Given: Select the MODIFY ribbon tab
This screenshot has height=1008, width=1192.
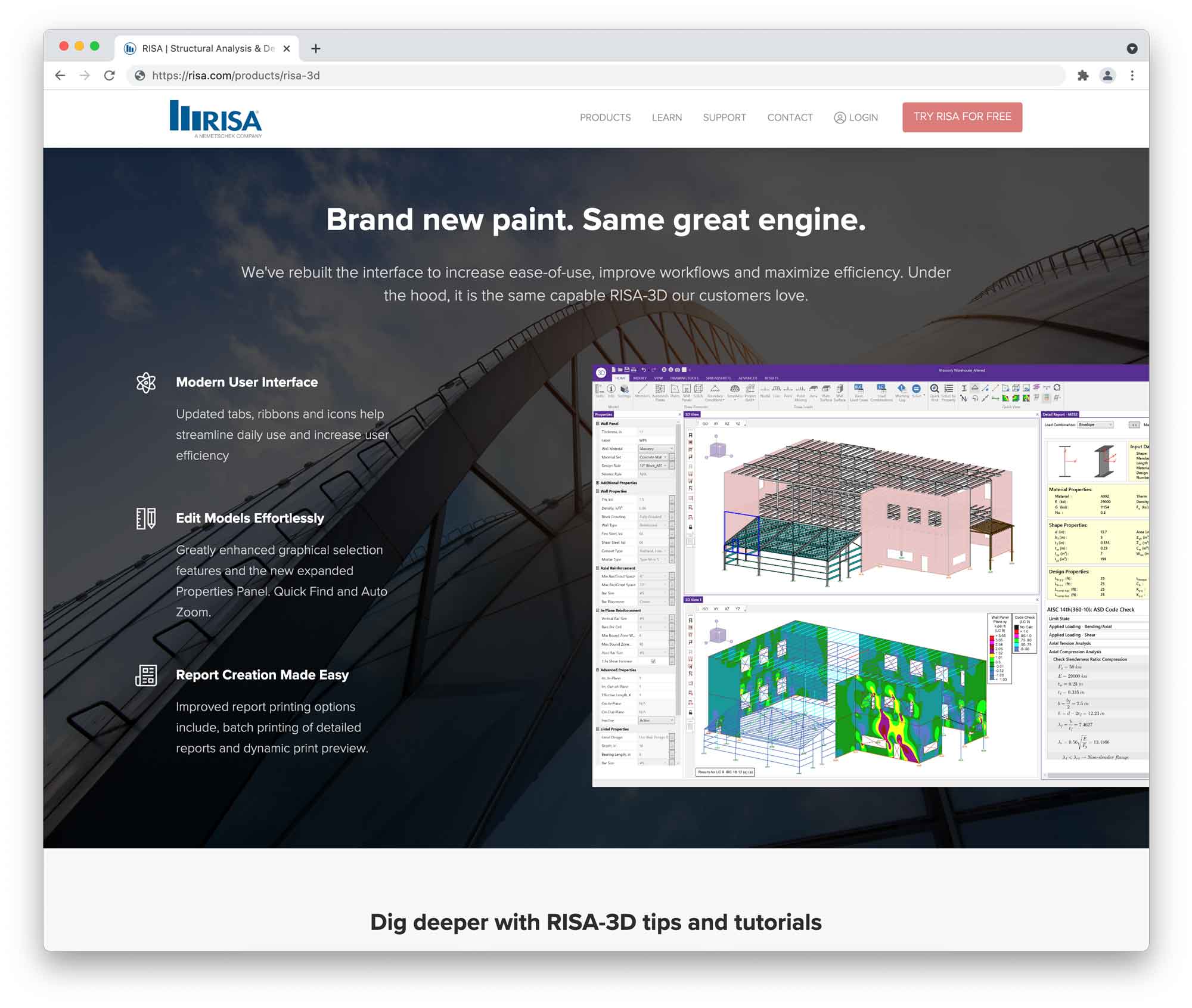Looking at the screenshot, I should (640, 378).
